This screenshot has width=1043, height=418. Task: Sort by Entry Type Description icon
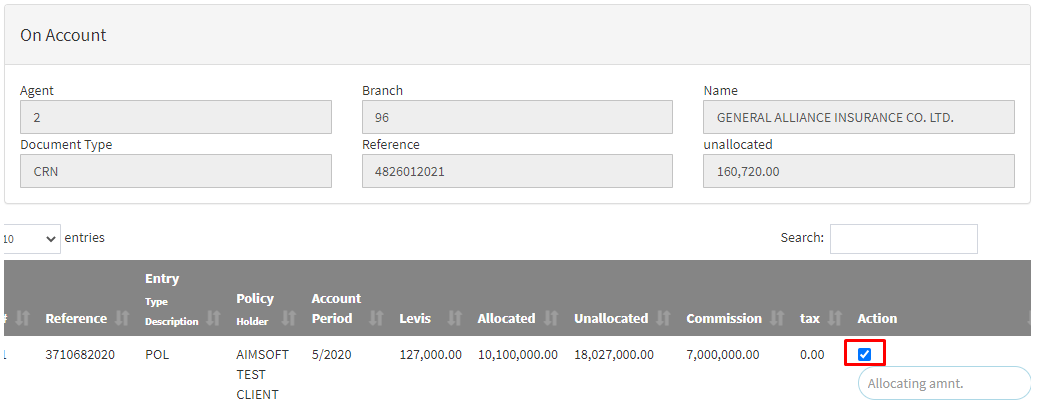click(x=213, y=319)
